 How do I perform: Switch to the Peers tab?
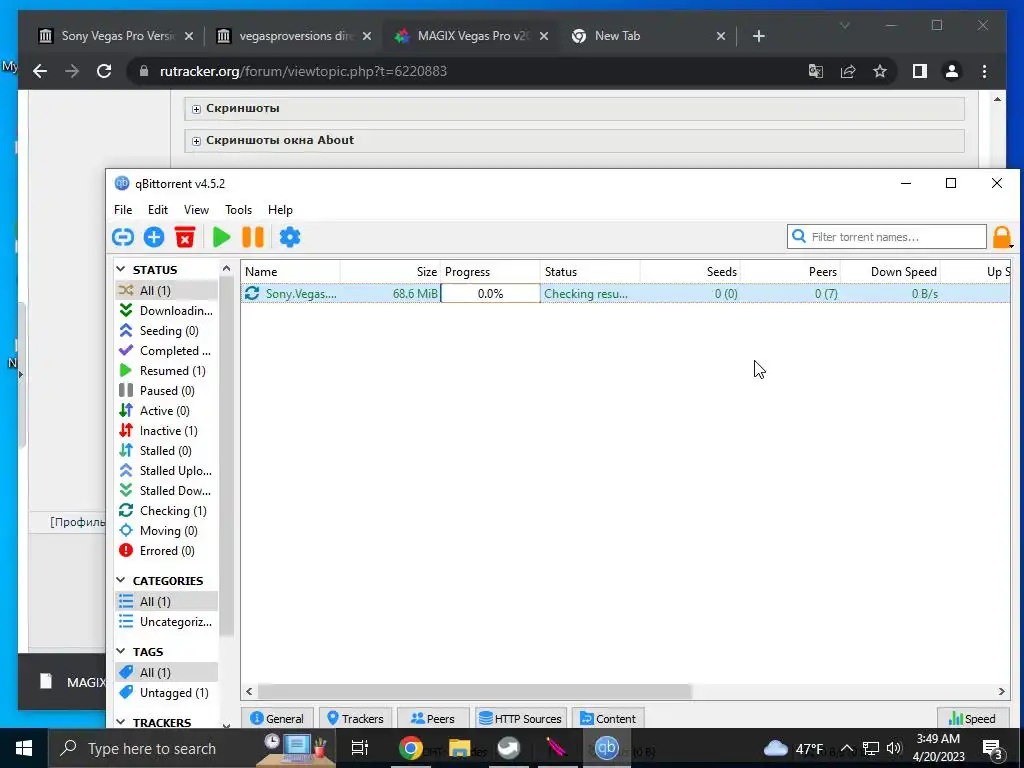coord(433,718)
